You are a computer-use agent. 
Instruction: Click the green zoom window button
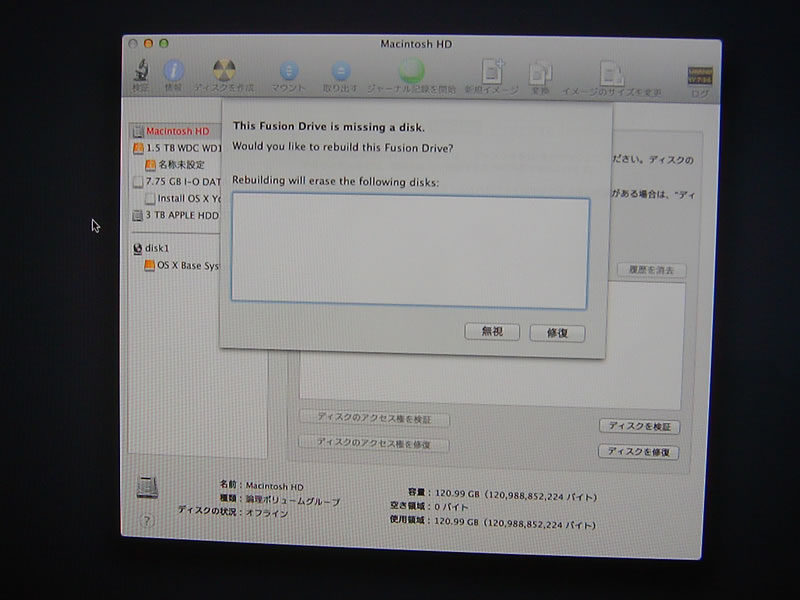tap(164, 43)
